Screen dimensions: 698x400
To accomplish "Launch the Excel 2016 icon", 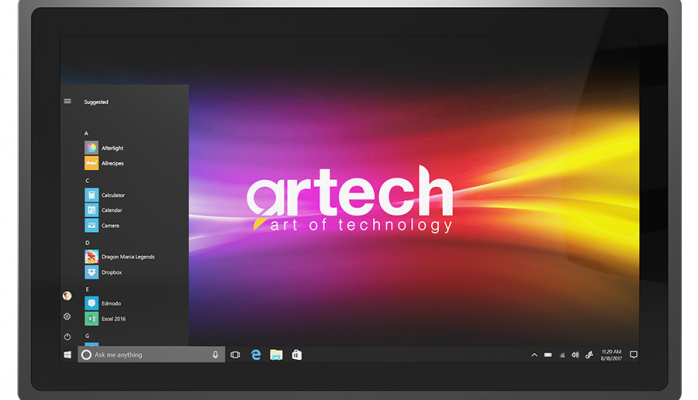I will coord(91,319).
